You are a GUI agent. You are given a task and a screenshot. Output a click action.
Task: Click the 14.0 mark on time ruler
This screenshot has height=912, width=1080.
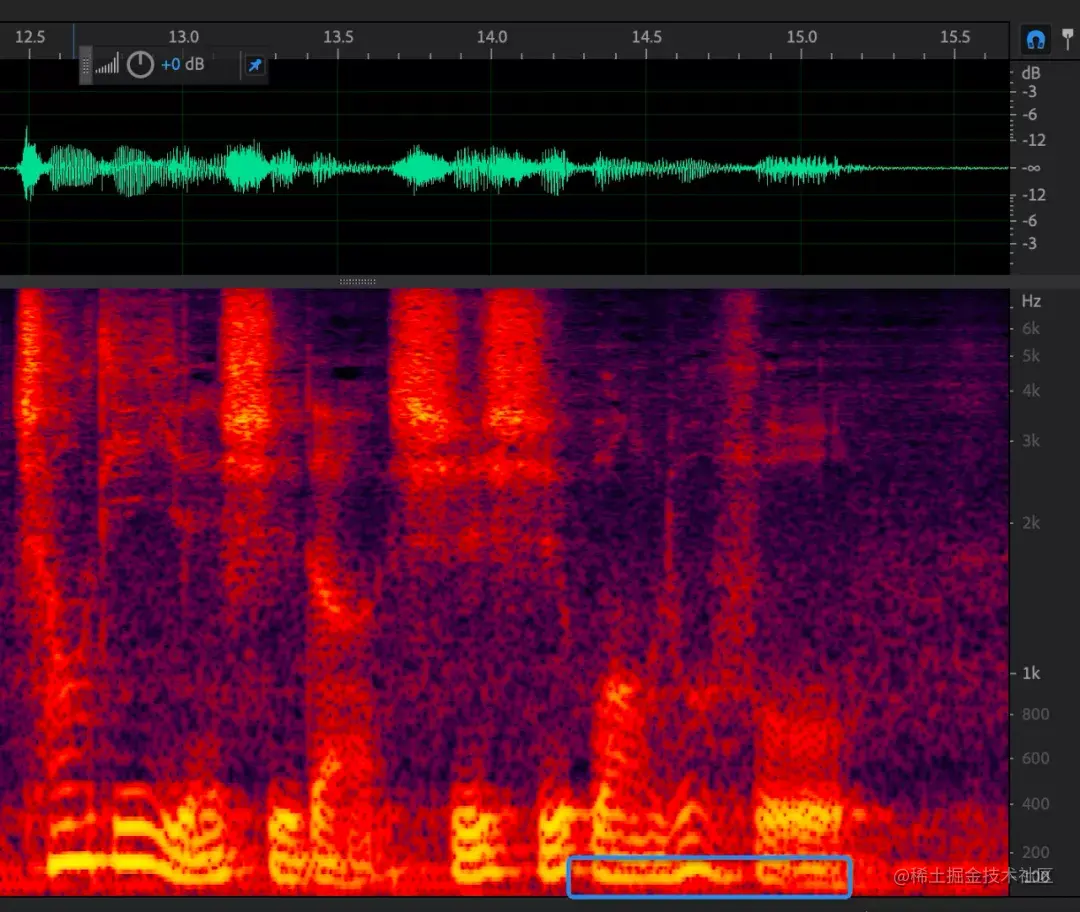pyautogui.click(x=492, y=37)
